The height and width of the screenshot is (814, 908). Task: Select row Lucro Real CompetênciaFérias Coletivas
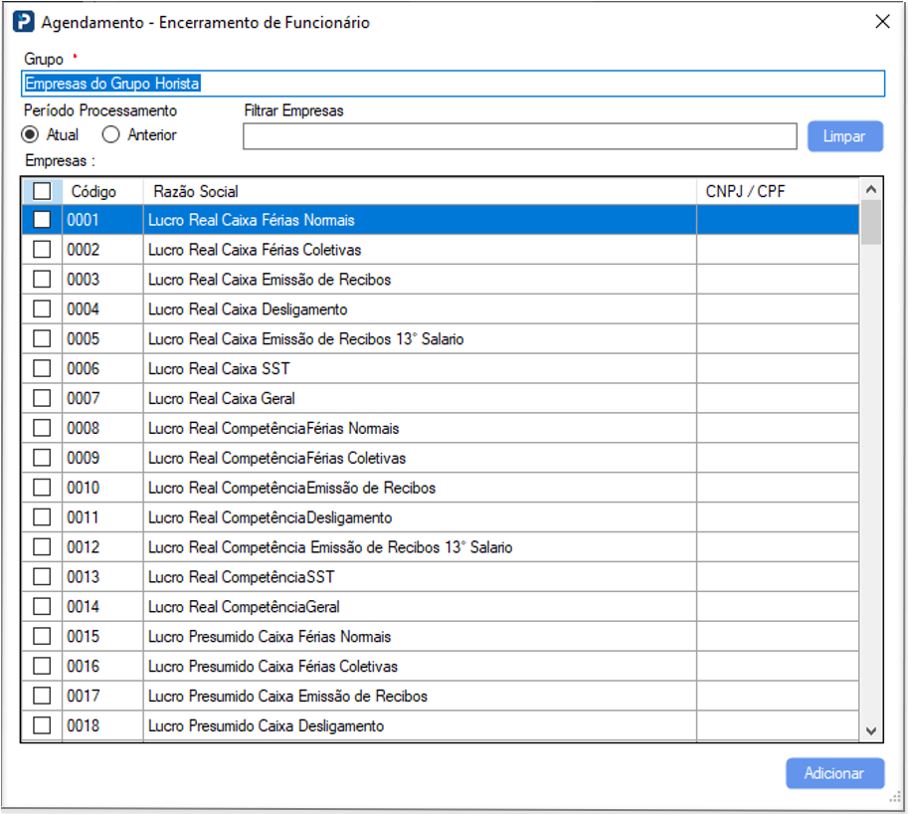440,458
